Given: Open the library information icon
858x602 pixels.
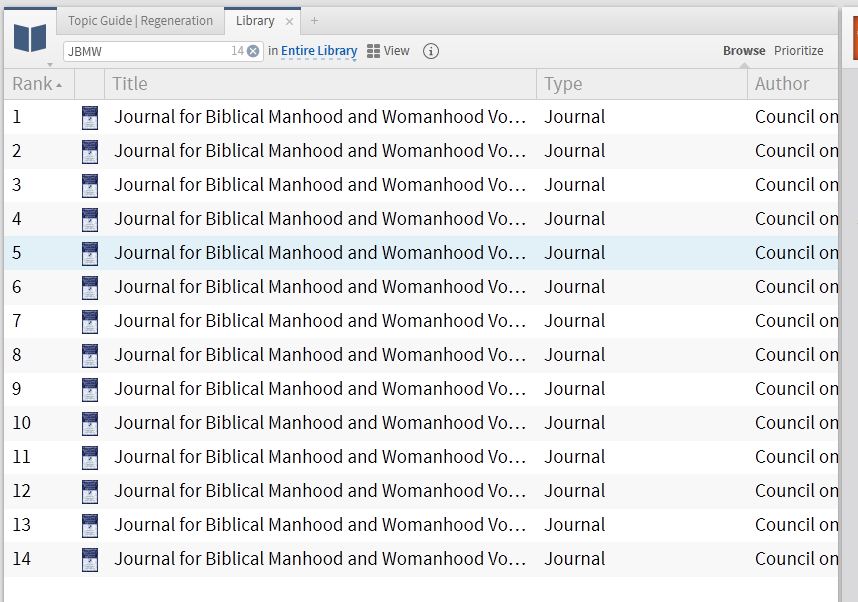Looking at the screenshot, I should (x=431, y=51).
